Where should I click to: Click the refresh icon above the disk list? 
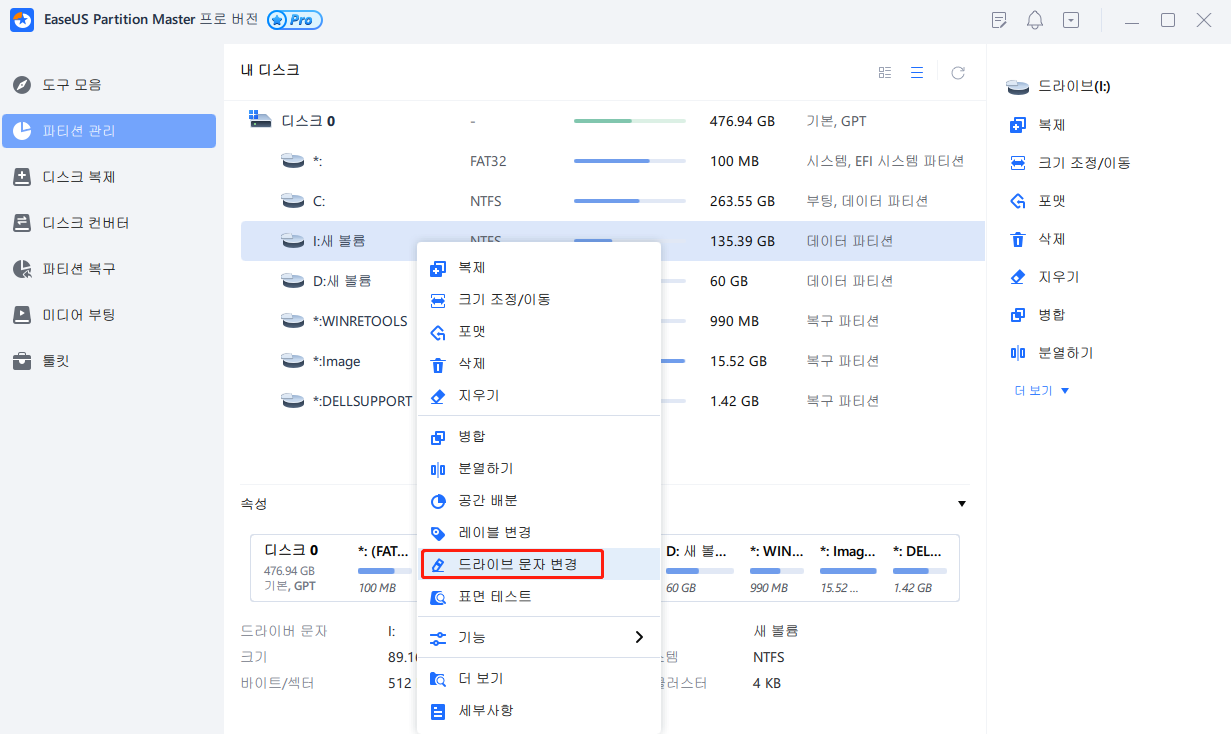click(957, 72)
